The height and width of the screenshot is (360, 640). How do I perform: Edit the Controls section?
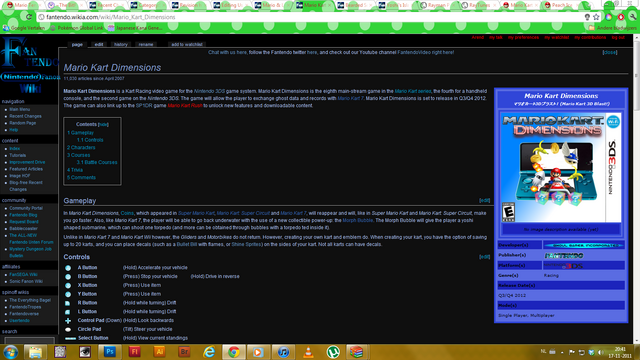(484, 257)
